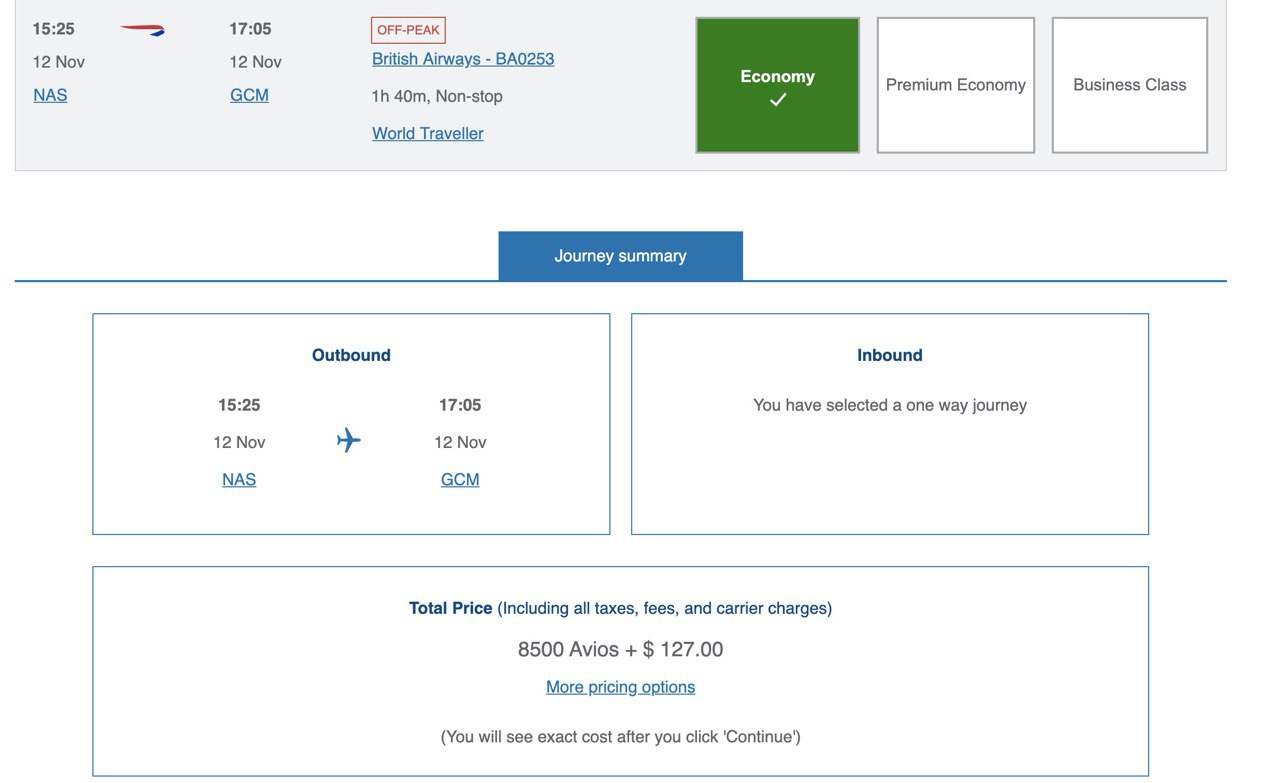The image size is (1280, 783).
Task: Click the exact cost after 'Continue' note
Action: pyautogui.click(x=620, y=737)
